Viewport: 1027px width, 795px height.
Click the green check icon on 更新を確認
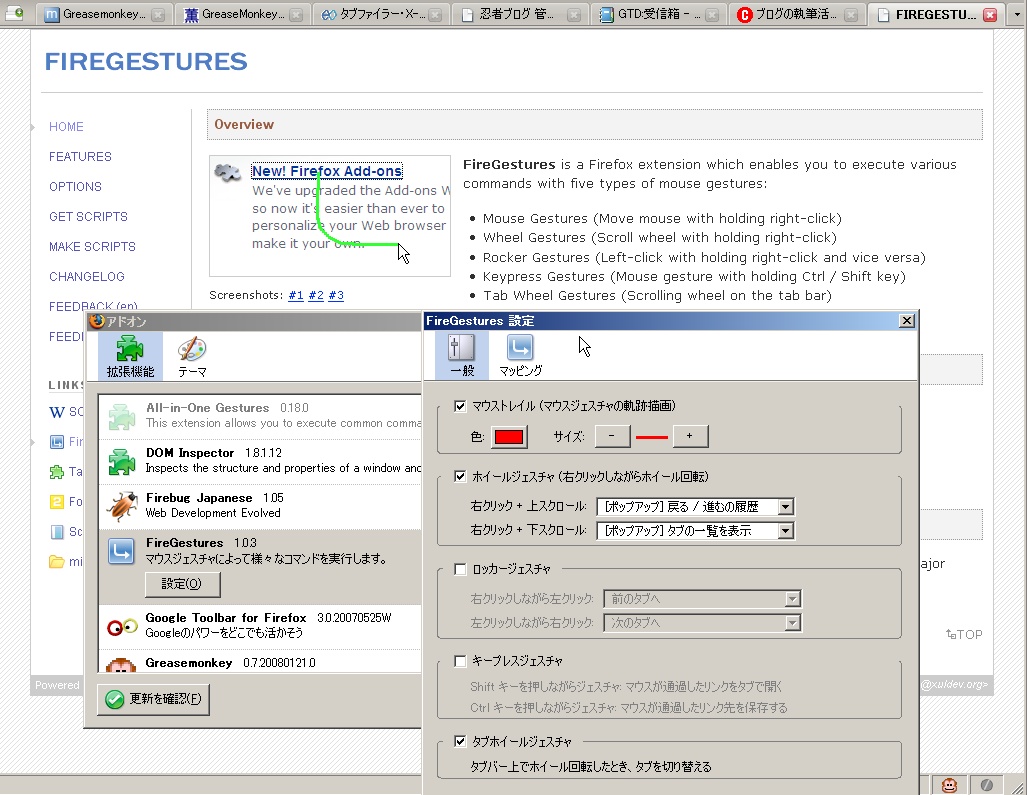pos(115,699)
